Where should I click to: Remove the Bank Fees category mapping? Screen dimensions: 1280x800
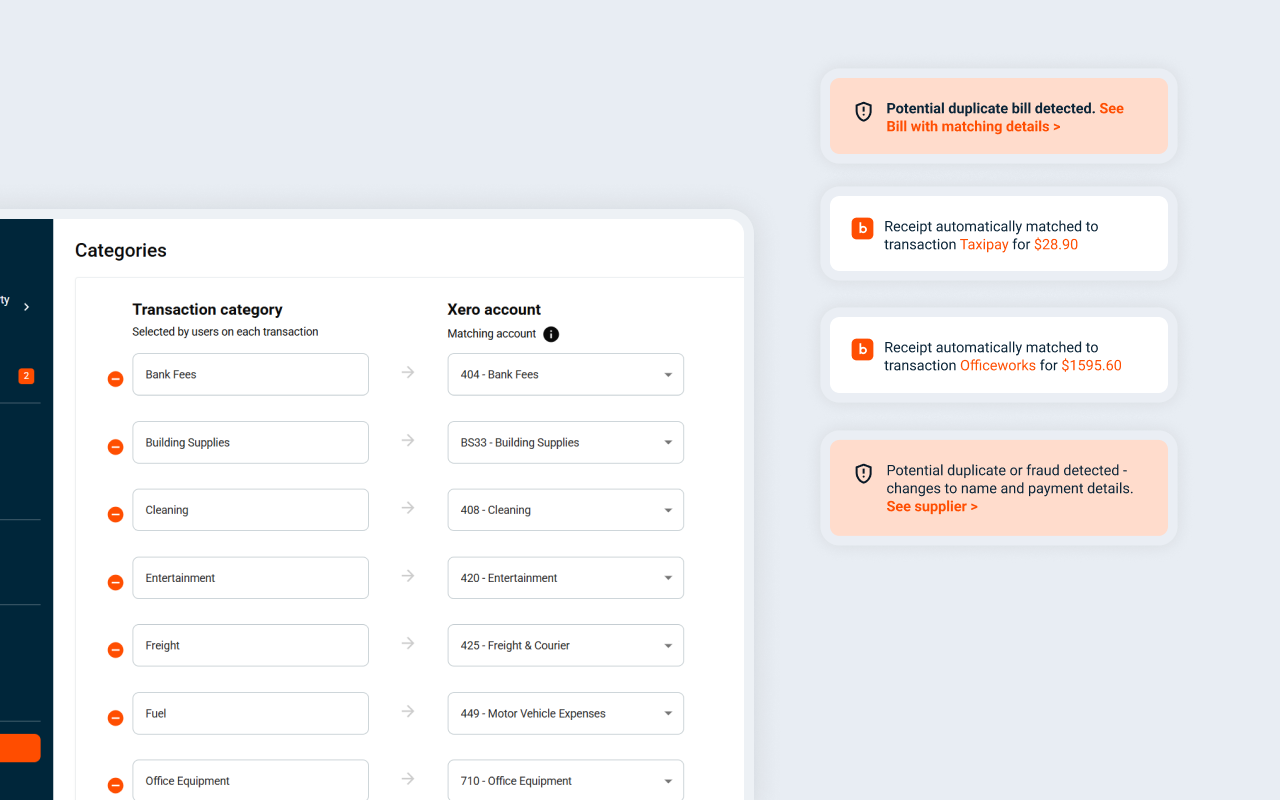115,378
